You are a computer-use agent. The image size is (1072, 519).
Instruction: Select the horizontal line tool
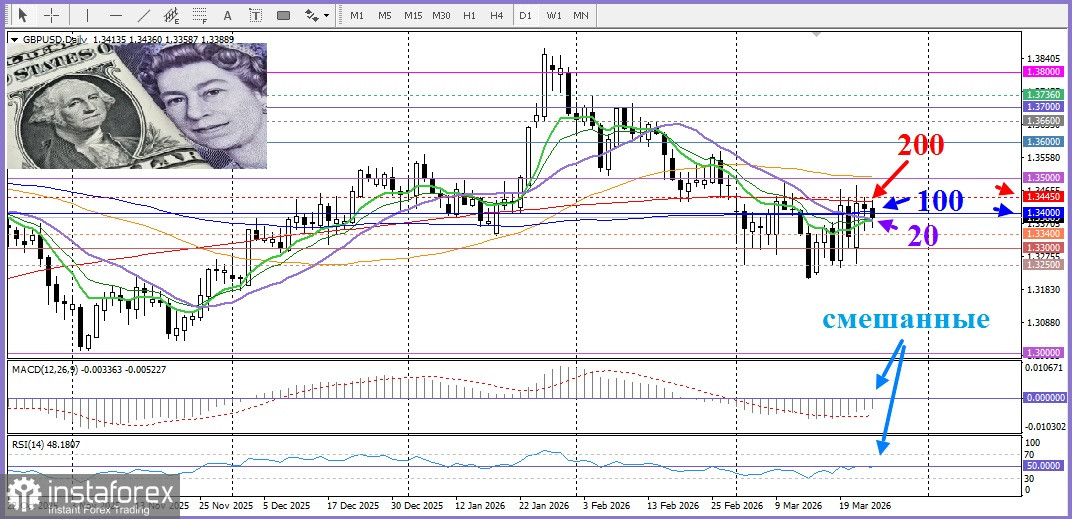coord(115,15)
